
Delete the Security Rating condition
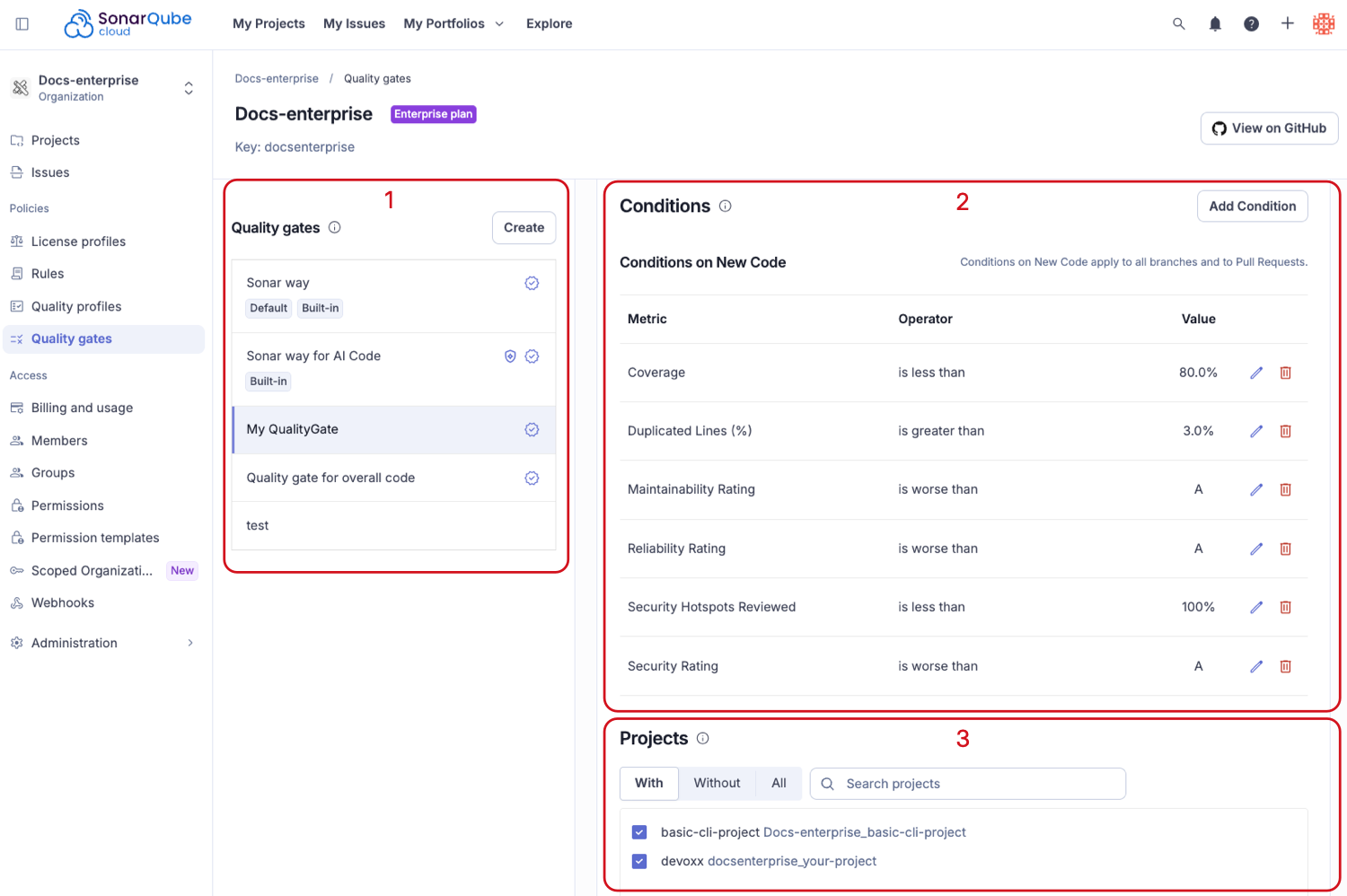coord(1286,666)
